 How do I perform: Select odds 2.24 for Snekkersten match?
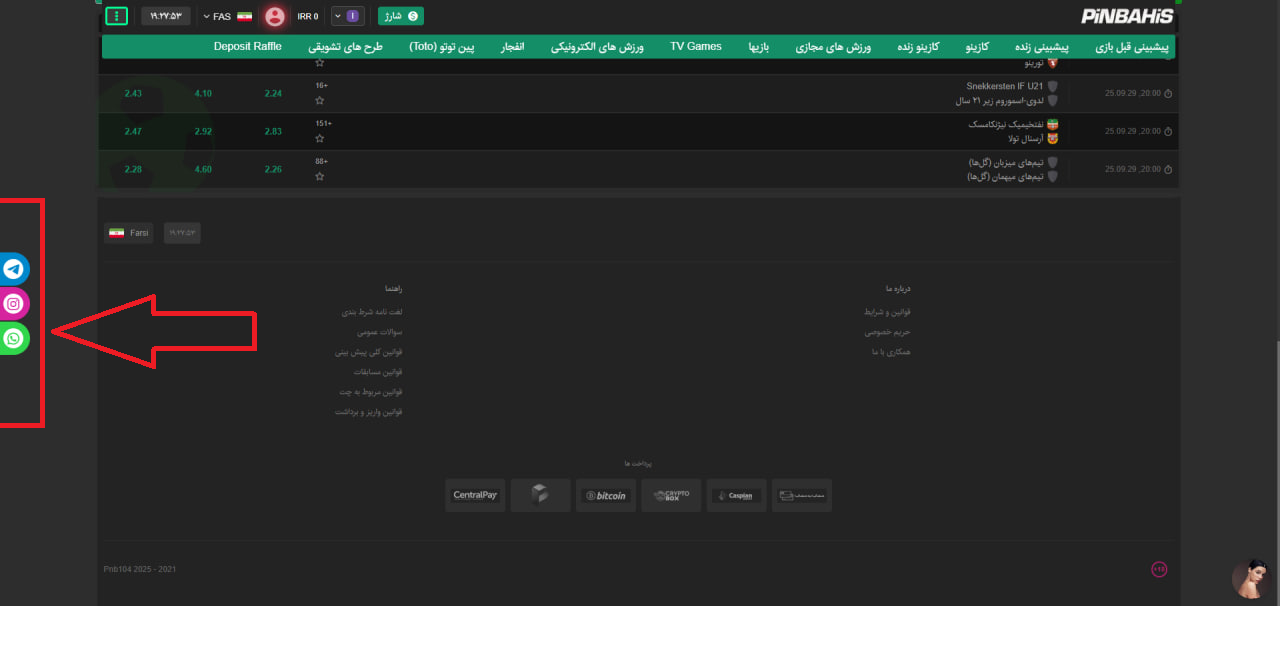[273, 94]
